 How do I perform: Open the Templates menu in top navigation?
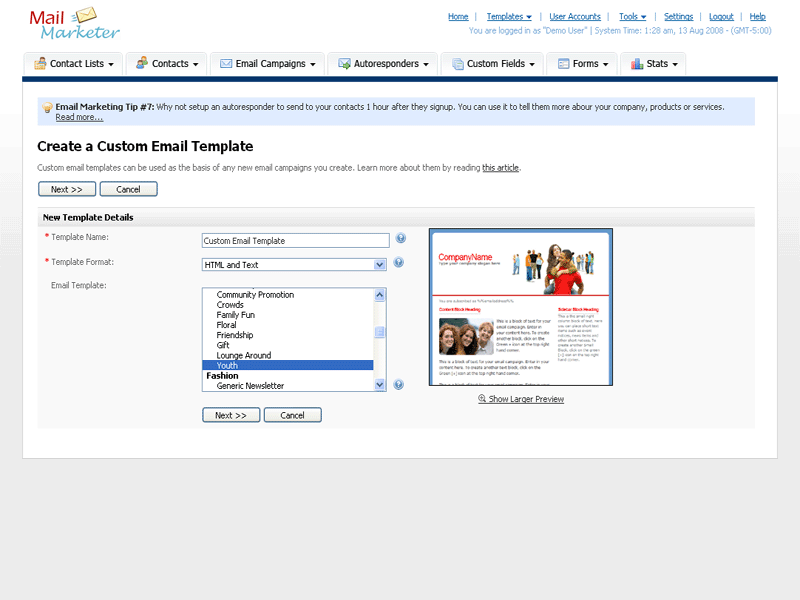[509, 17]
